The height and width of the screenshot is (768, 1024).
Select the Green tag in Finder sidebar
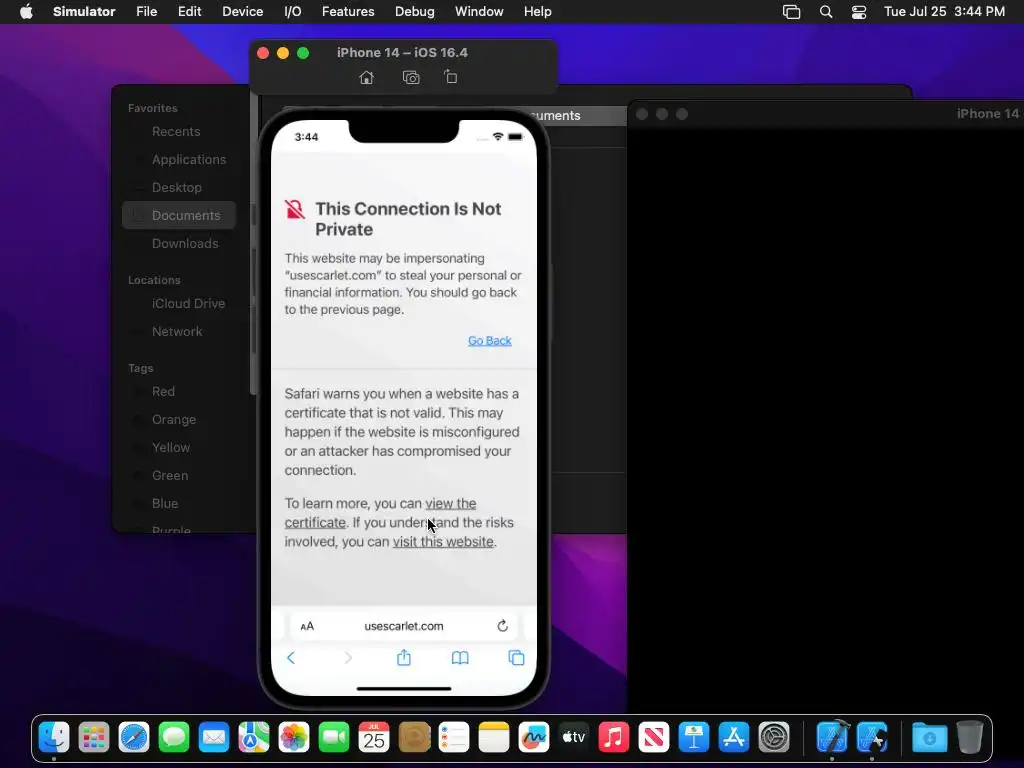click(170, 476)
